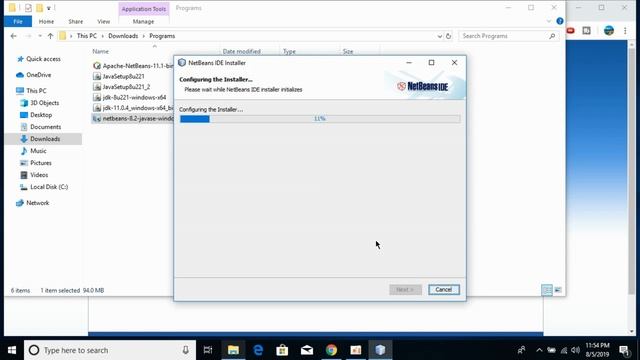Image resolution: width=640 pixels, height=360 pixels.
Task: Open quick access toolbar customize dropdown
Action: pos(49,8)
